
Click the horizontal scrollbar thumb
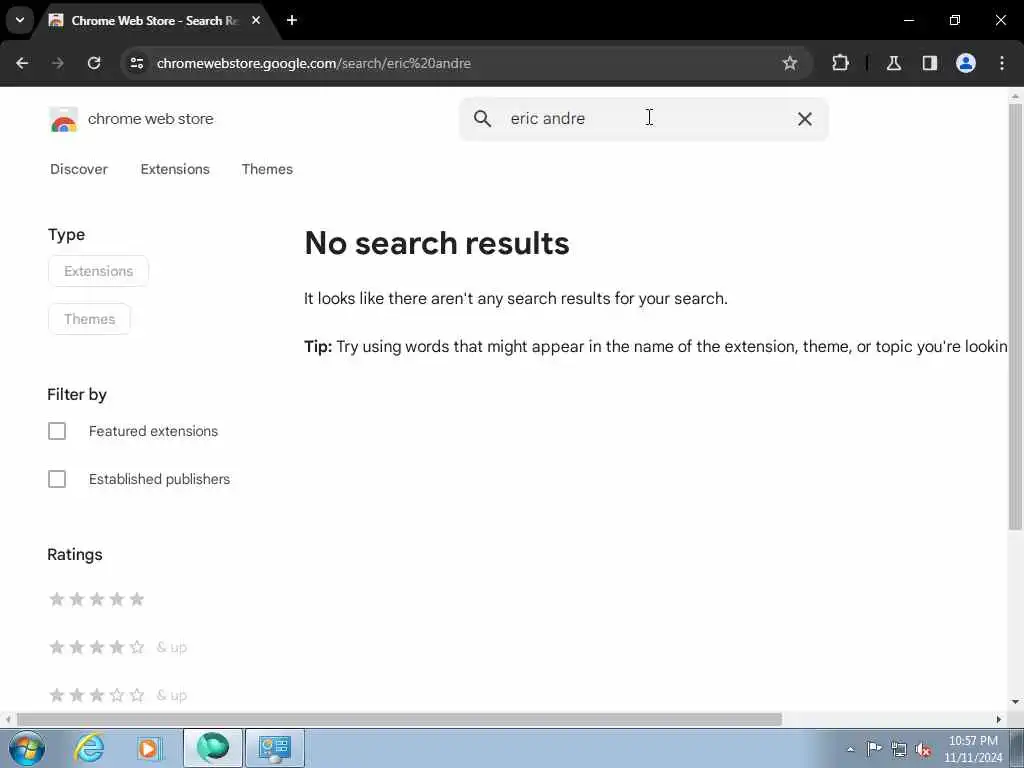399,719
